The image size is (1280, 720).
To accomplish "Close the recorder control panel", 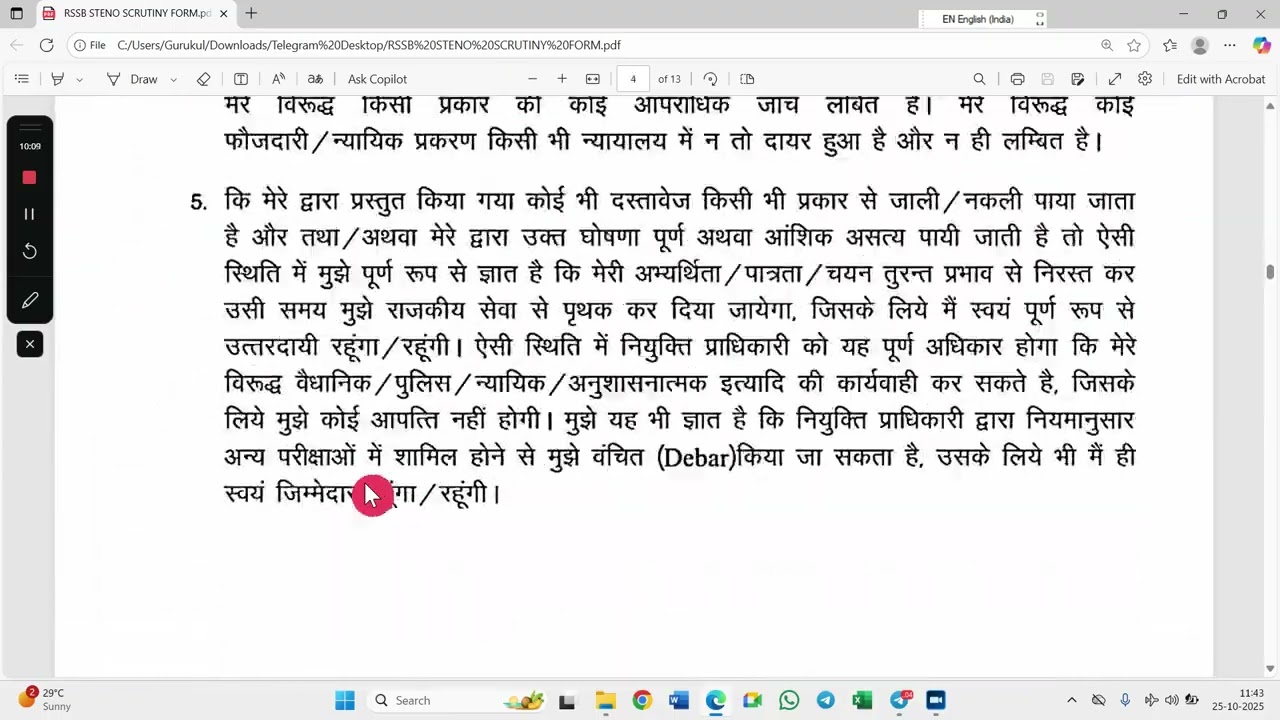I will (x=29, y=344).
